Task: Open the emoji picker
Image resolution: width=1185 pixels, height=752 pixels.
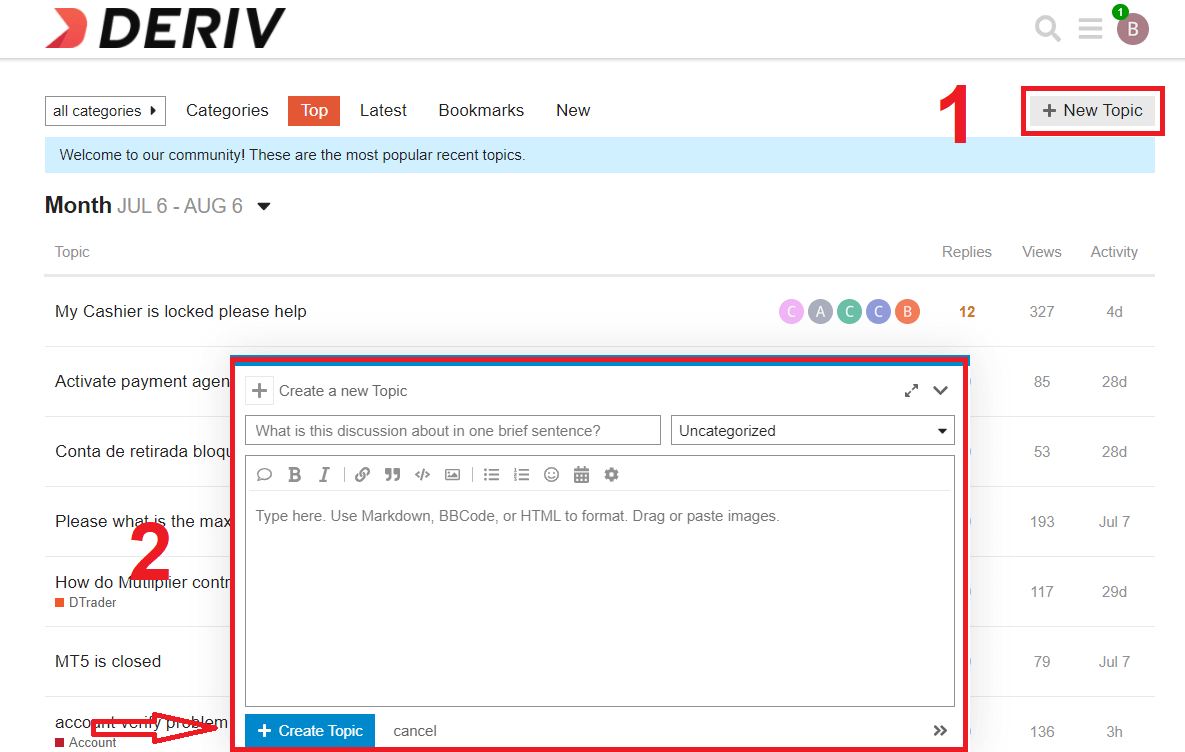Action: [x=551, y=474]
